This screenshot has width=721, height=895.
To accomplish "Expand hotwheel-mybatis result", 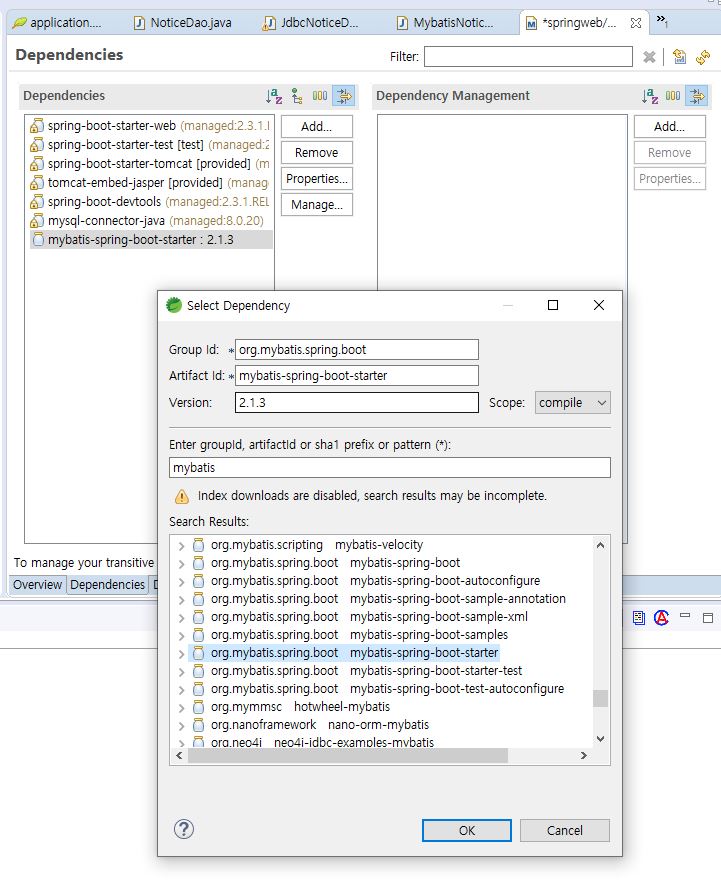I will coord(182,708).
